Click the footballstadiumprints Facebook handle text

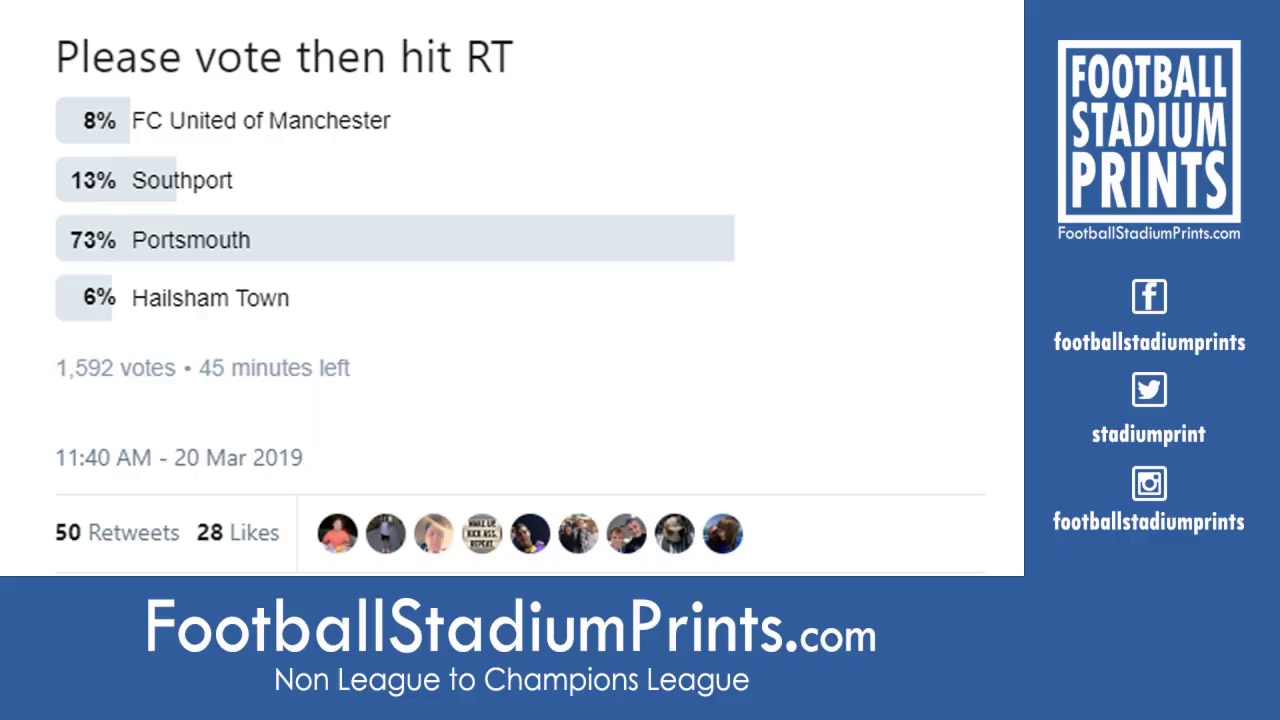tap(1149, 342)
